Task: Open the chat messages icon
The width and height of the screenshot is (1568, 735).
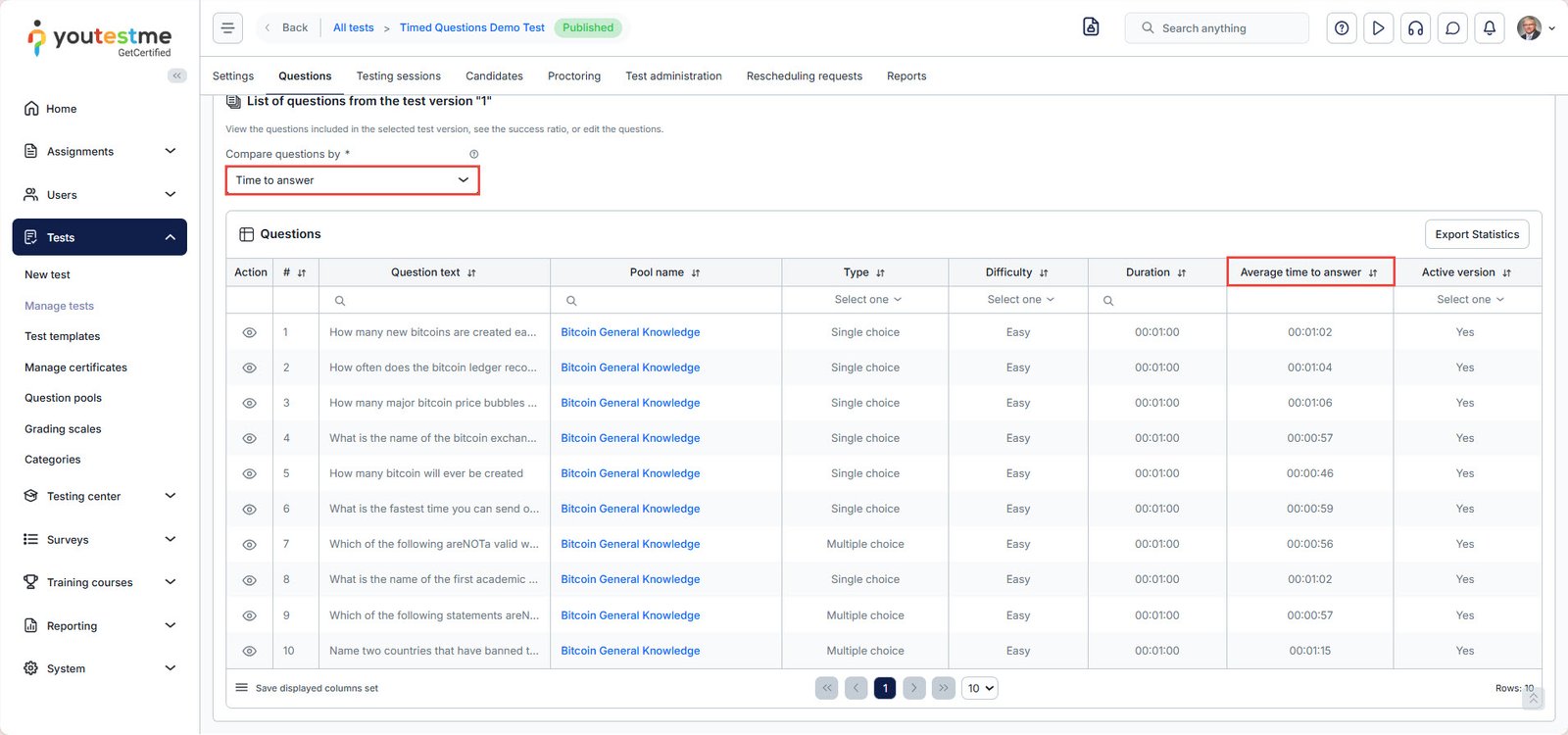Action: [1452, 28]
